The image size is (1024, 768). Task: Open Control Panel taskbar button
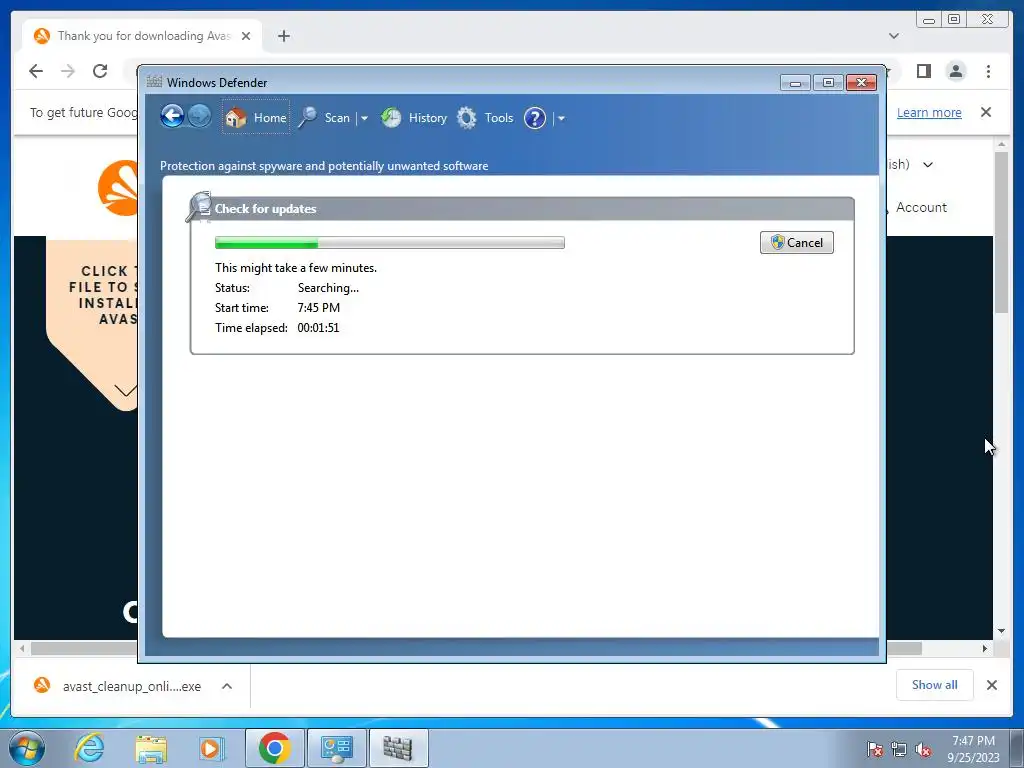(336, 748)
